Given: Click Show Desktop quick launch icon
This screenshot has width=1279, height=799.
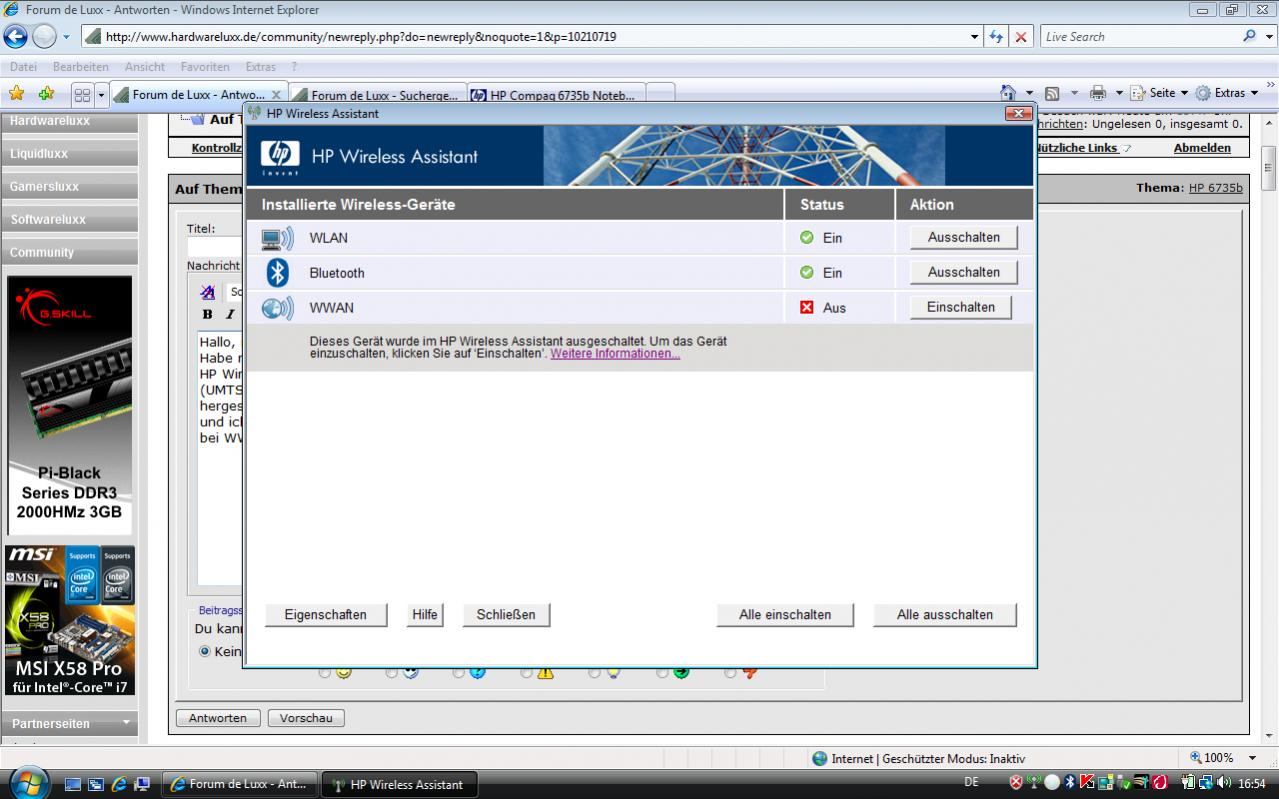Looking at the screenshot, I should tap(73, 784).
